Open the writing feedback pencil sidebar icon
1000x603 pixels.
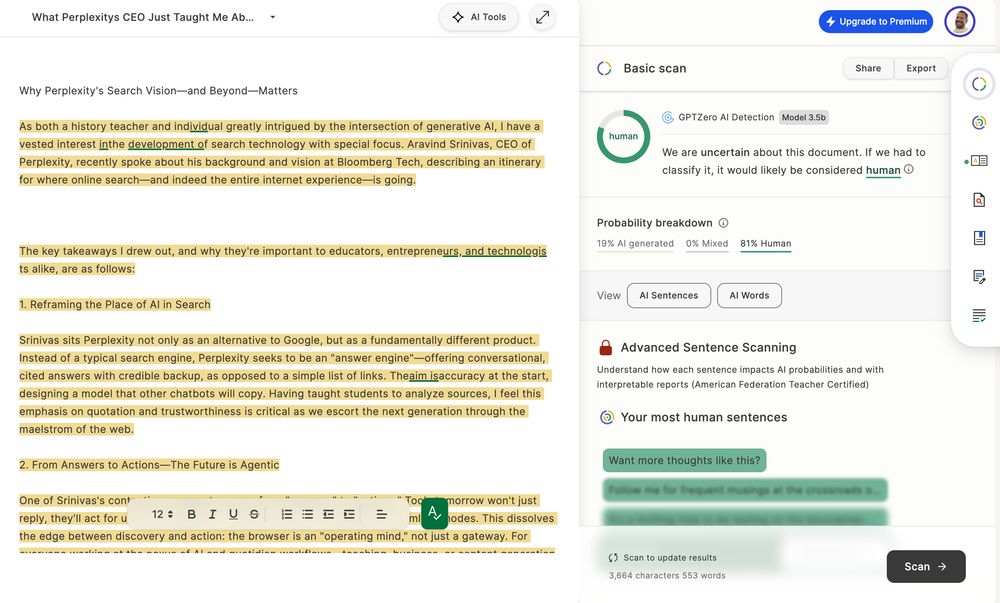point(979,277)
